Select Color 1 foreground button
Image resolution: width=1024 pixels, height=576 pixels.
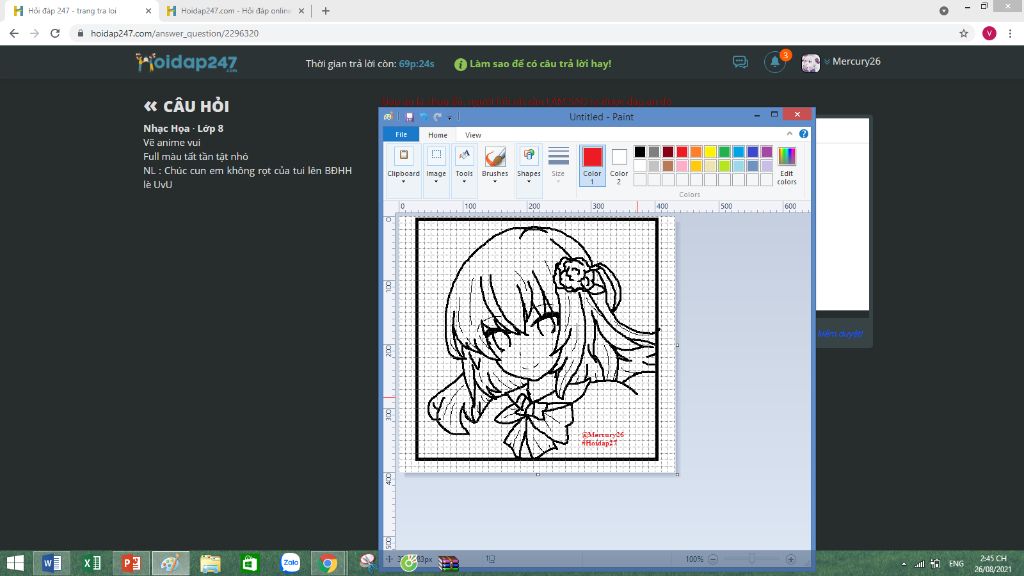coord(592,165)
